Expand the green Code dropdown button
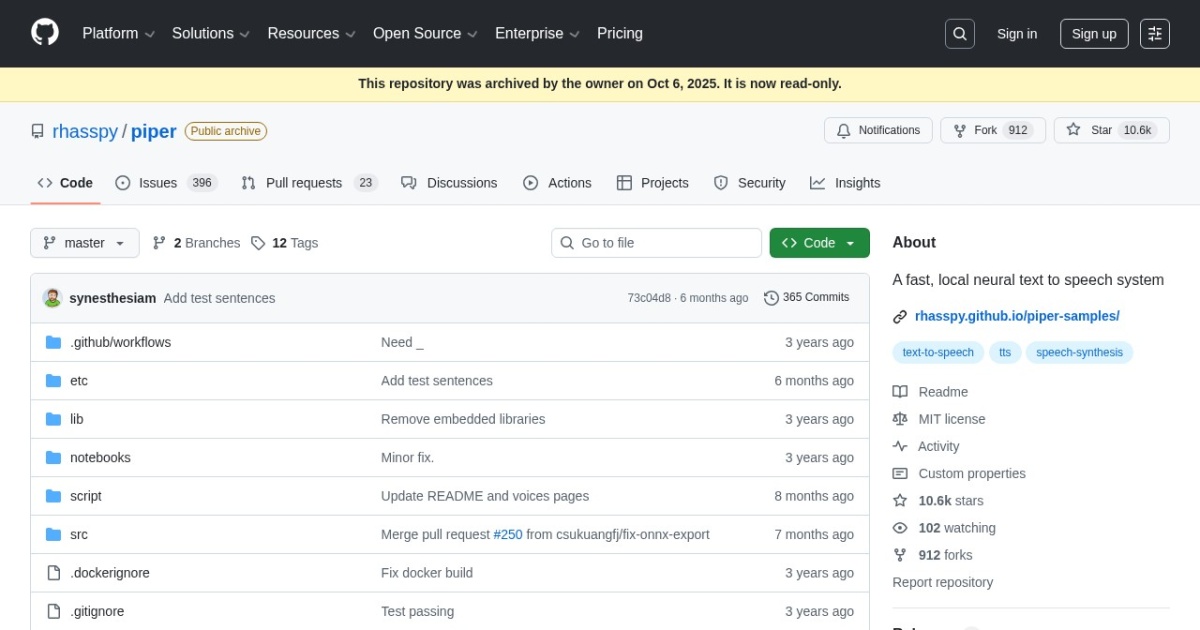This screenshot has width=1200, height=630. [x=819, y=243]
